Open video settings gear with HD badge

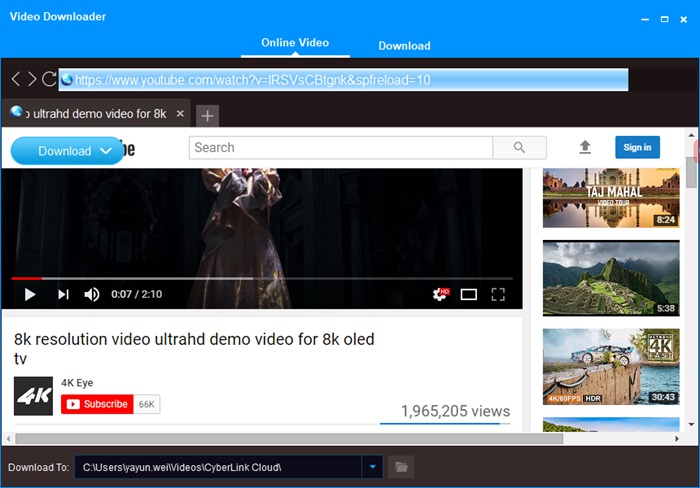tap(441, 294)
